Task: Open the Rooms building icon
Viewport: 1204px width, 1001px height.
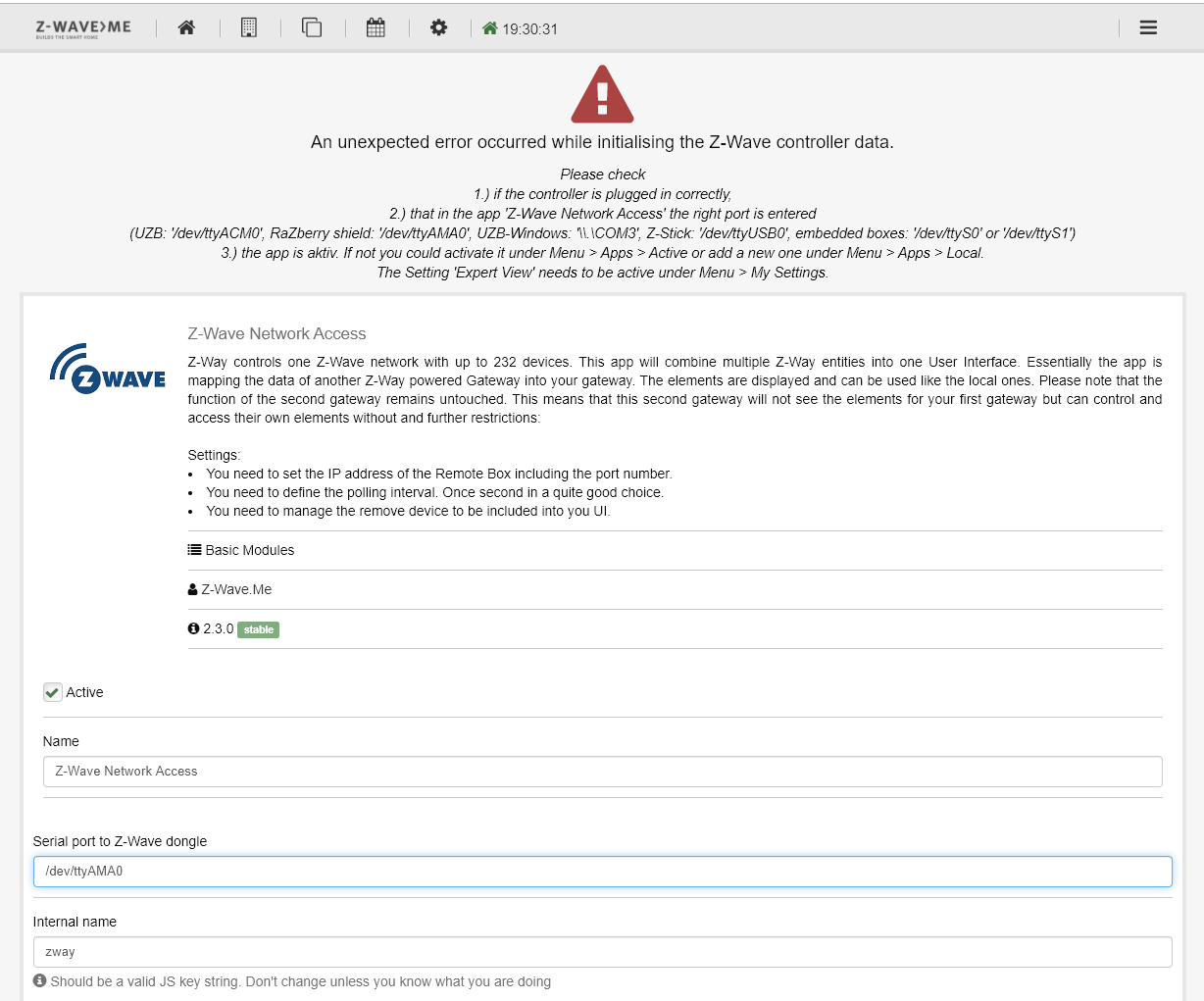Action: (x=249, y=27)
